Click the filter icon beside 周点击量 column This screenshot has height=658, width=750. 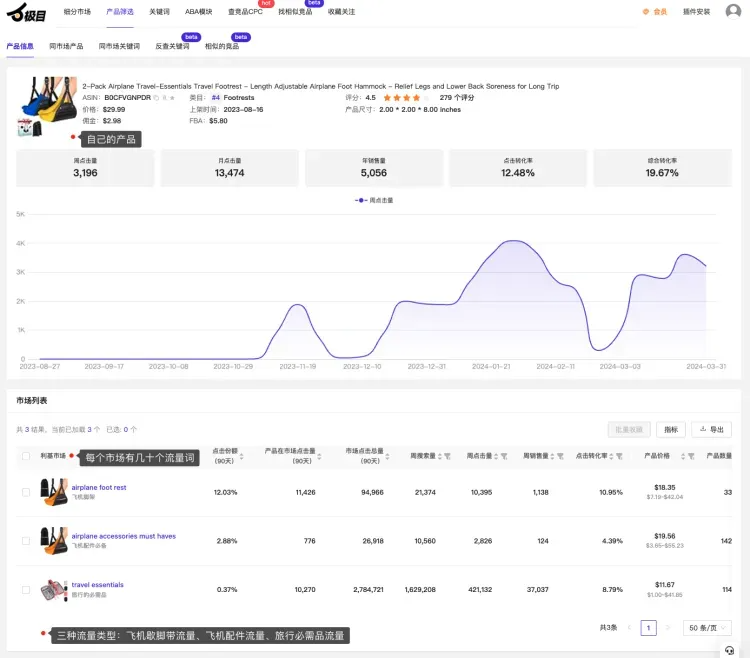pyautogui.click(x=502, y=456)
